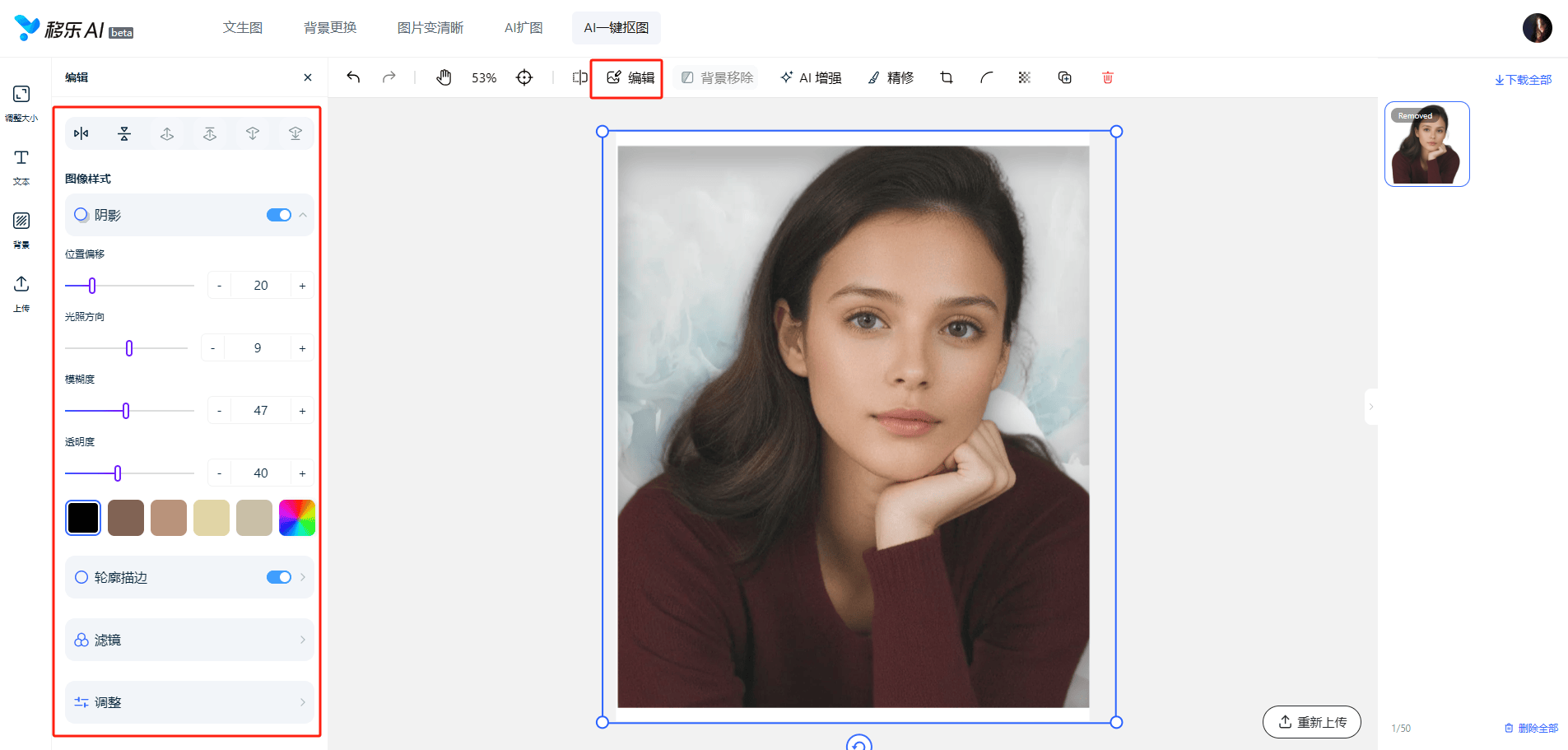Click the send backward layer icon
The height and width of the screenshot is (750, 1568).
pyautogui.click(x=253, y=133)
